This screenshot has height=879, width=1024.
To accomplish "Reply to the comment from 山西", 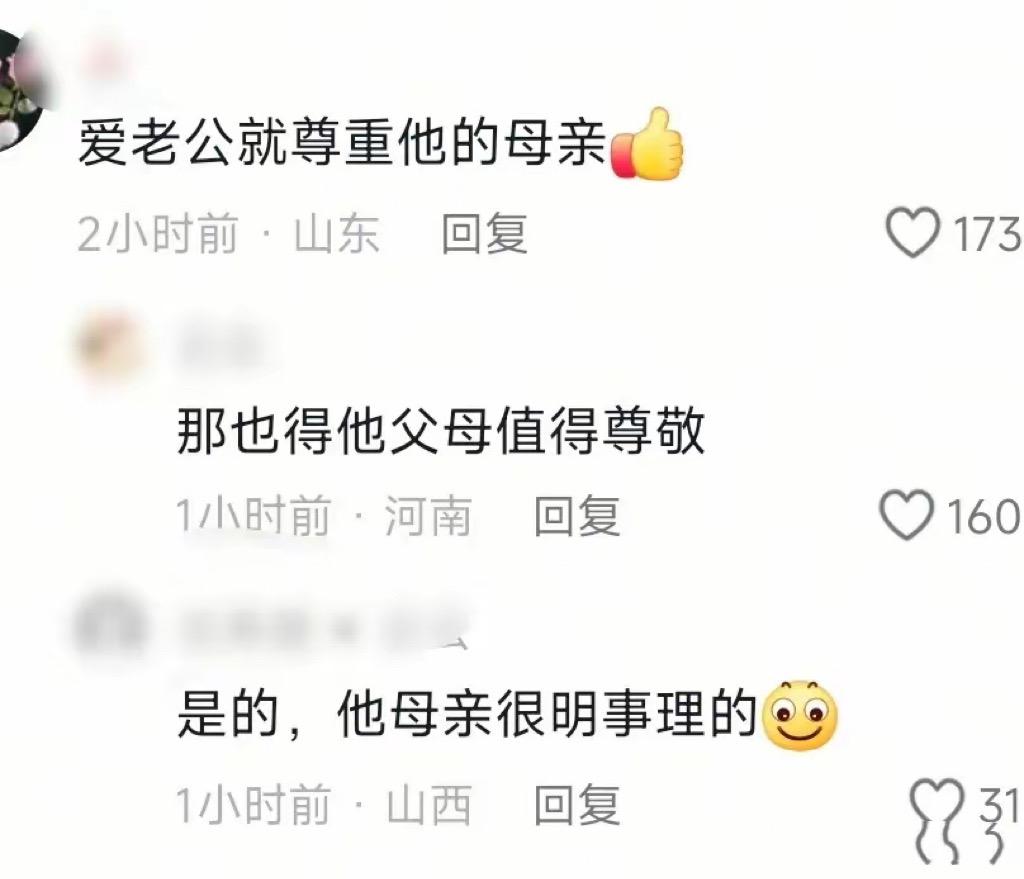I will click(x=577, y=805).
